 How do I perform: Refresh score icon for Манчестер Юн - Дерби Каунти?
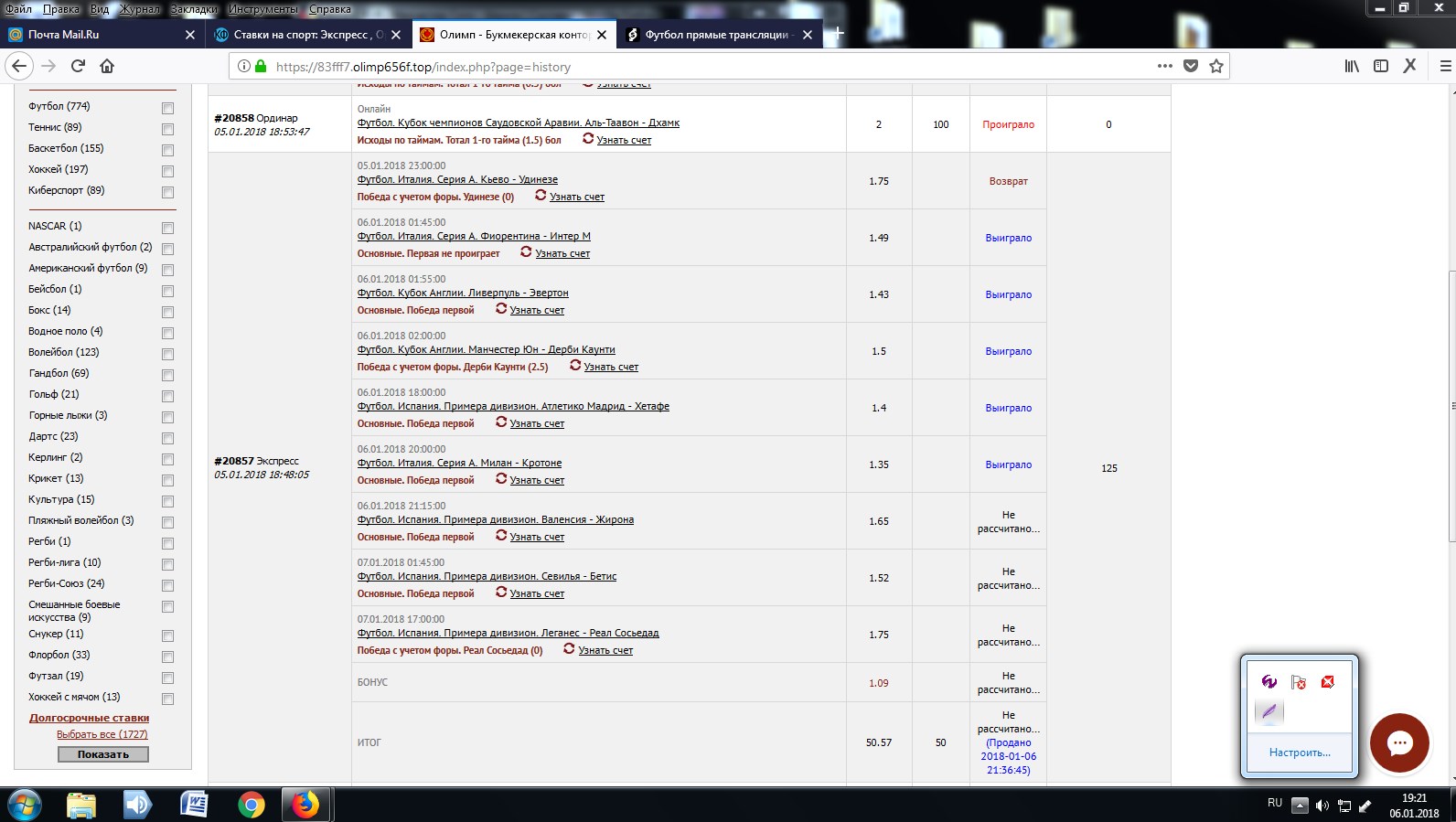[575, 366]
